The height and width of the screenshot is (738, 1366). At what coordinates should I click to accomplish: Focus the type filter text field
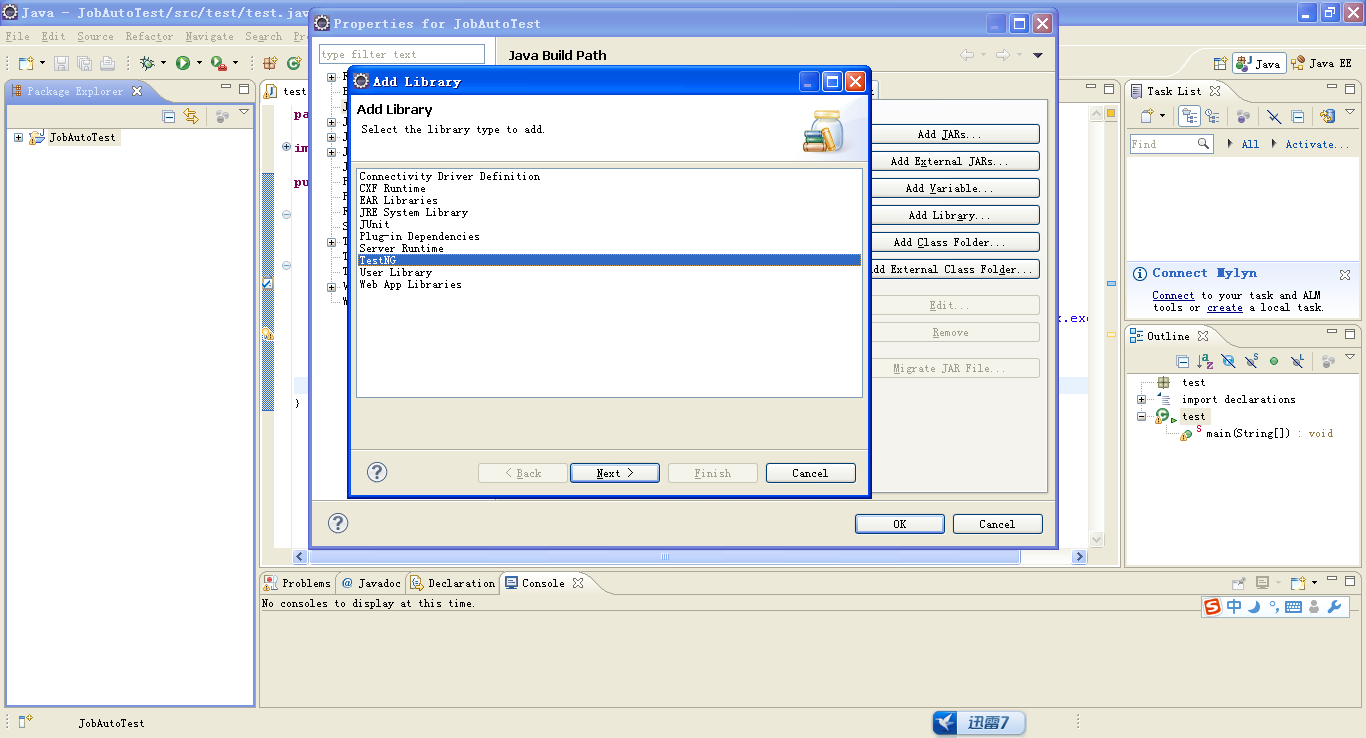402,54
